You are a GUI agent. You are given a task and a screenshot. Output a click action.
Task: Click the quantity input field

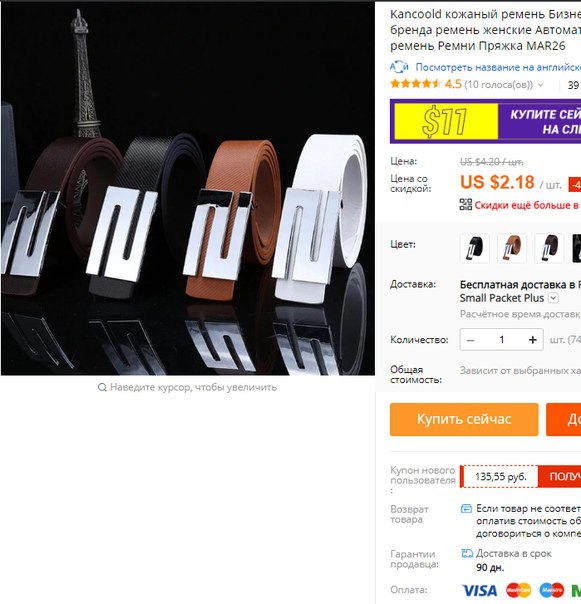502,340
